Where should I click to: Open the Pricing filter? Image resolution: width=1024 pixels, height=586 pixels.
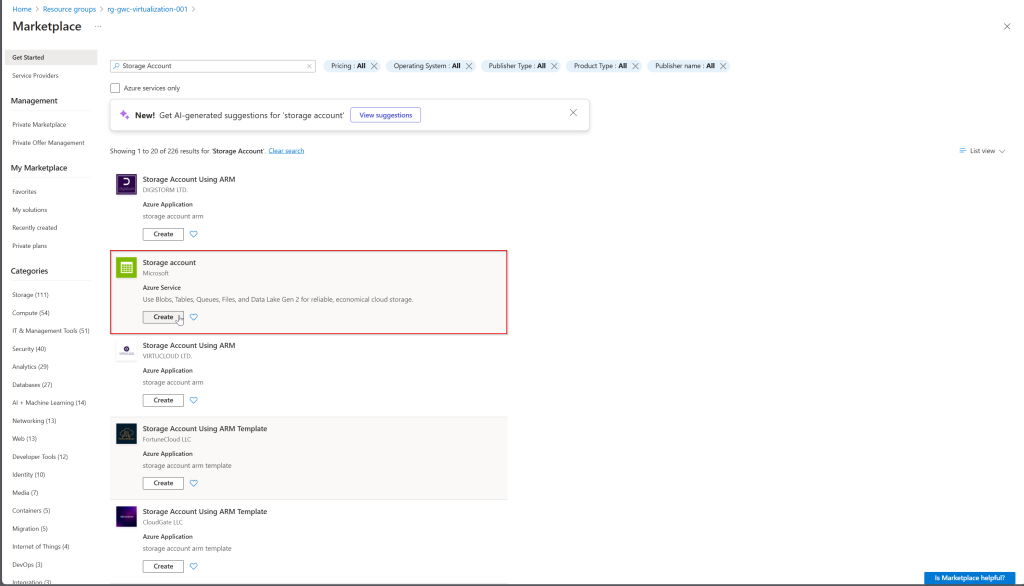[x=348, y=66]
